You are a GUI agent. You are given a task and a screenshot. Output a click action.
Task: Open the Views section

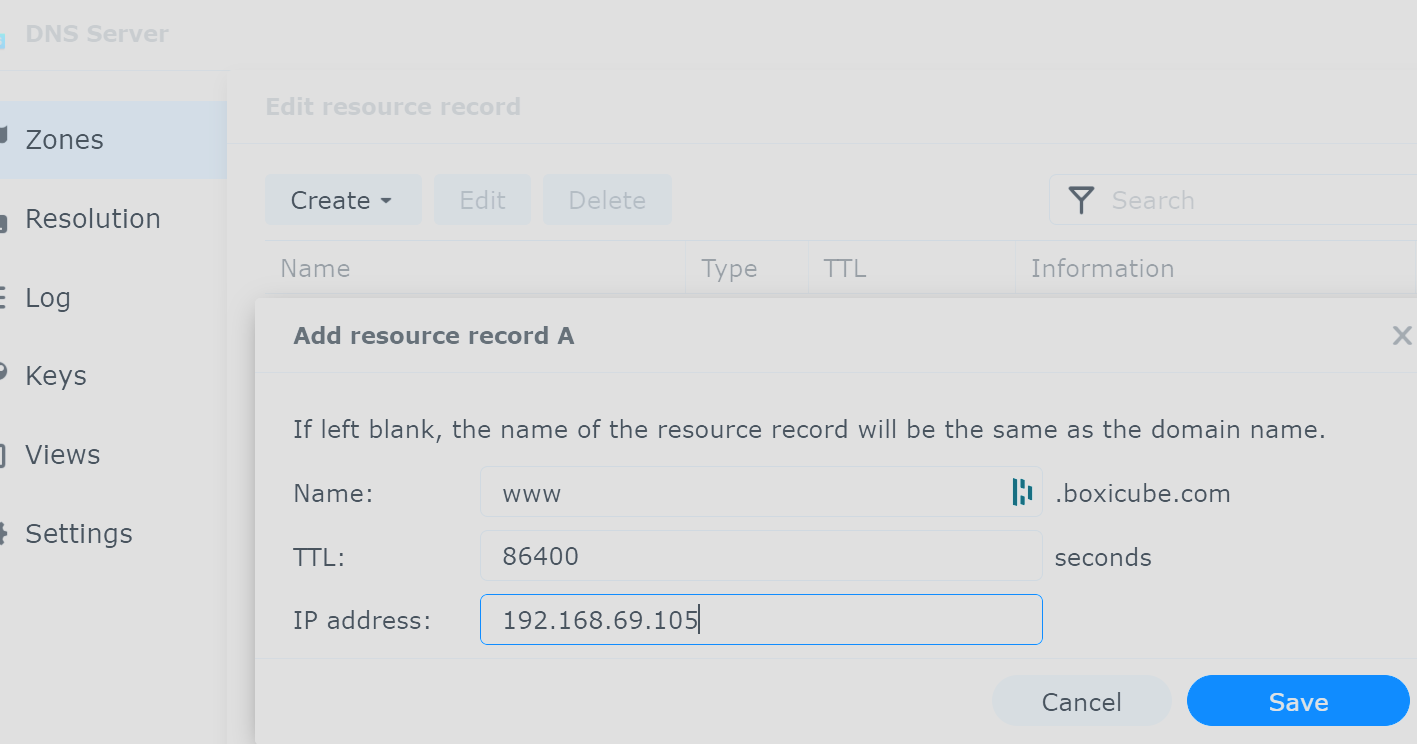[63, 455]
